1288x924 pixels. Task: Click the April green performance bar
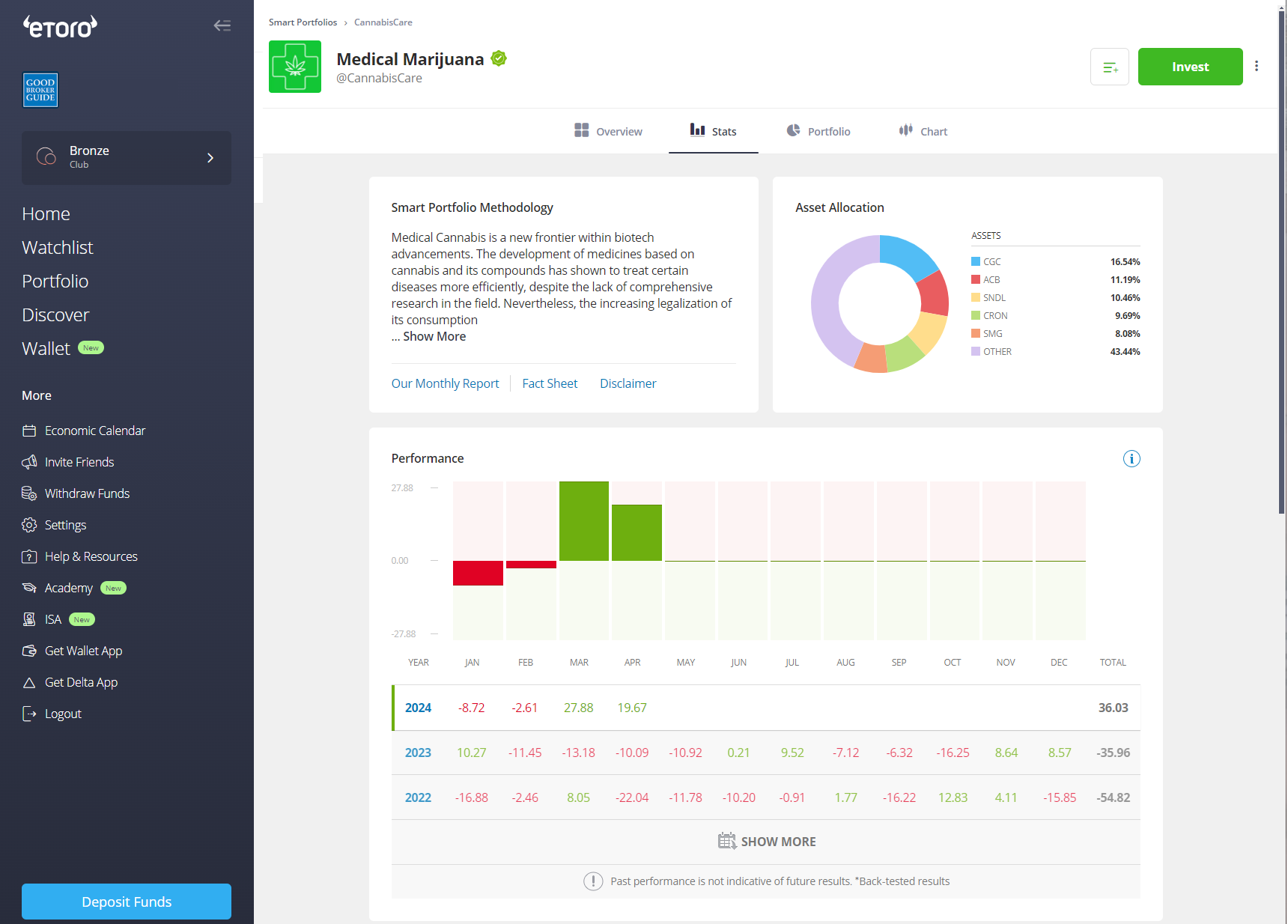pyautogui.click(x=637, y=532)
